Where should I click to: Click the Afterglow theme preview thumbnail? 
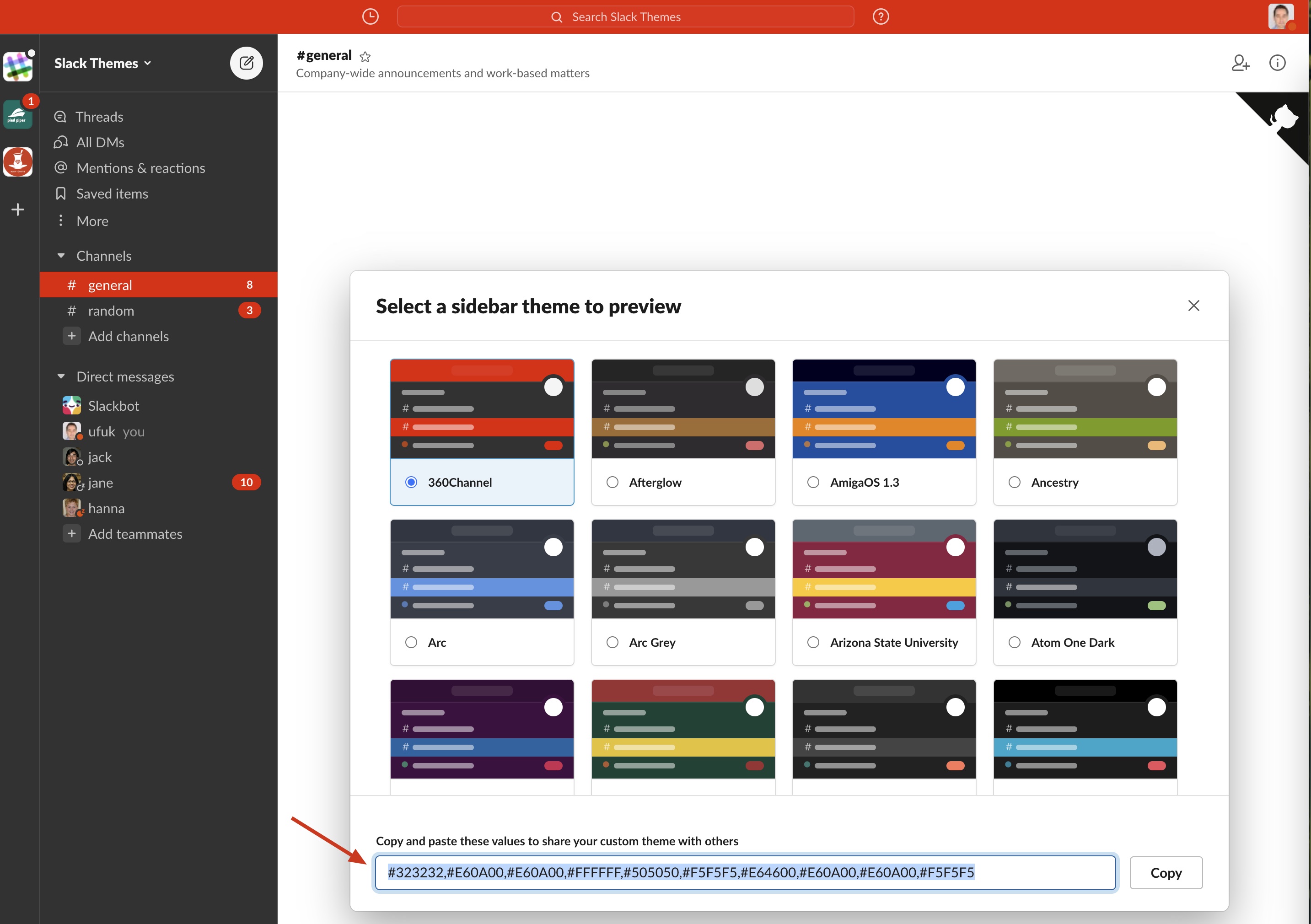pyautogui.click(x=682, y=408)
